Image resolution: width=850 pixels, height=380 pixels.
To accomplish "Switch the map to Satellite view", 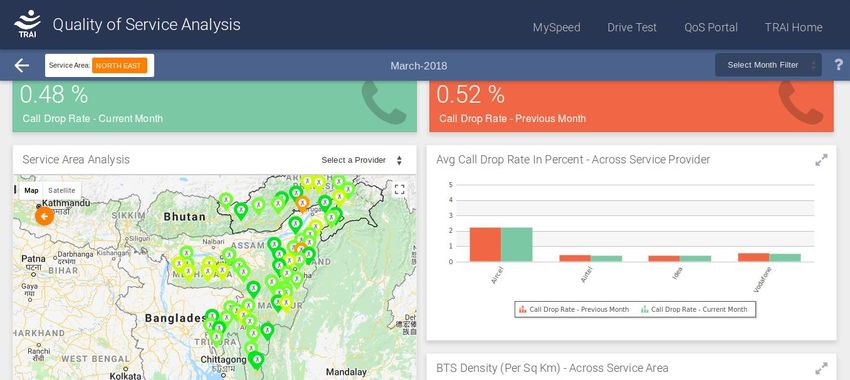I will (62, 190).
